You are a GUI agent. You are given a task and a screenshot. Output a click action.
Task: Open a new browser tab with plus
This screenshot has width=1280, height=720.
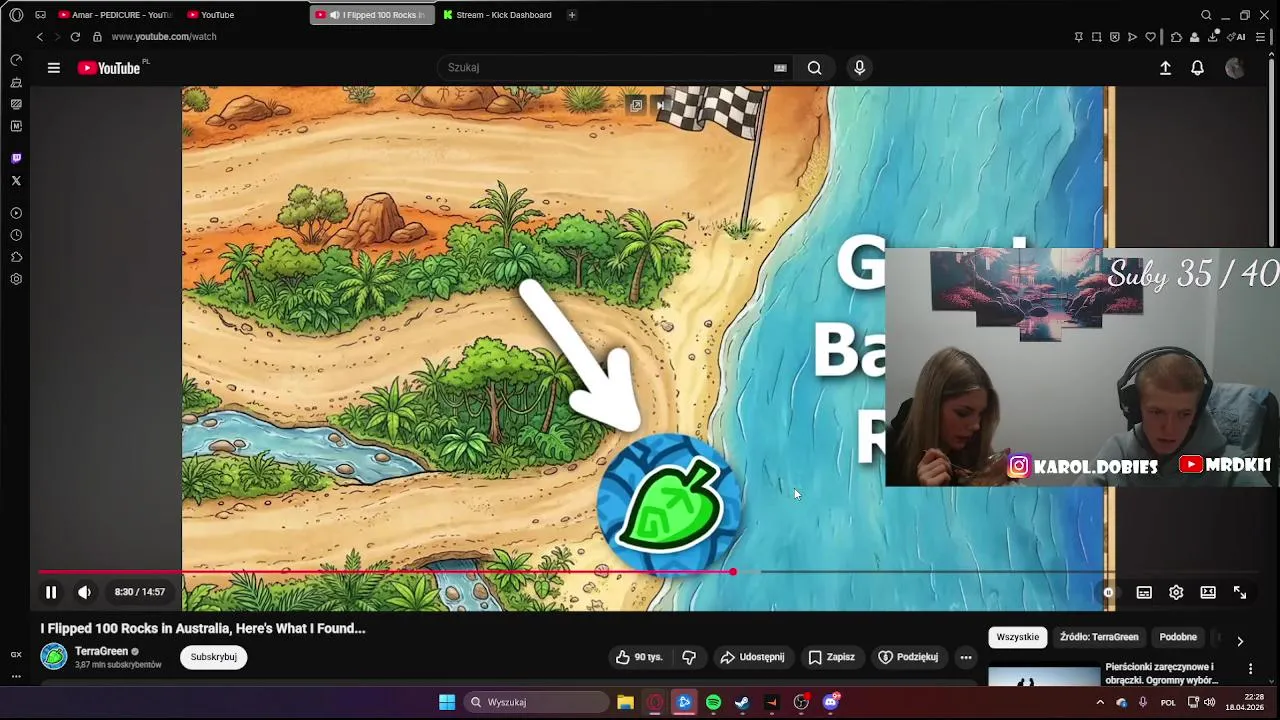tap(572, 15)
